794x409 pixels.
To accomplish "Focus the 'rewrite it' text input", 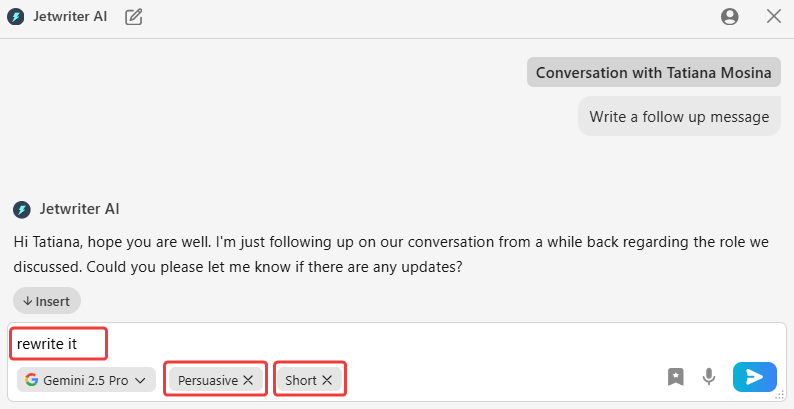I will click(x=300, y=345).
